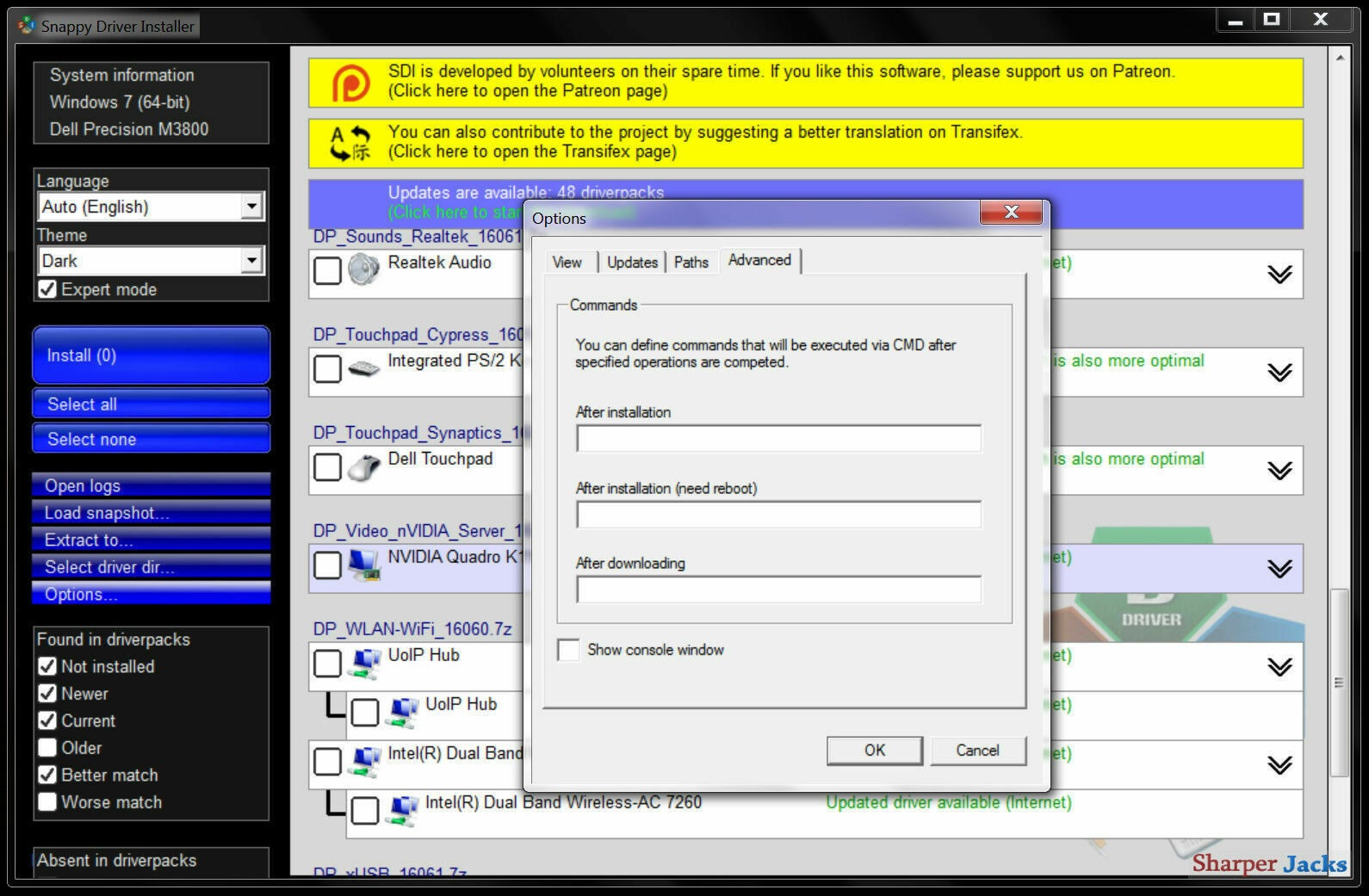Click the scrollbar up arrow

pos(1339,58)
